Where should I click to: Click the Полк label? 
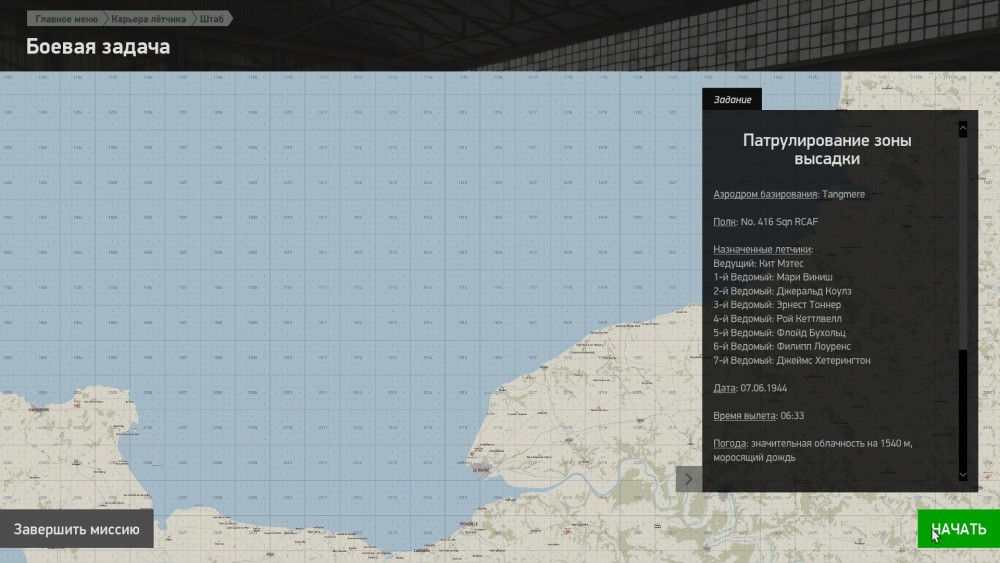[724, 221]
